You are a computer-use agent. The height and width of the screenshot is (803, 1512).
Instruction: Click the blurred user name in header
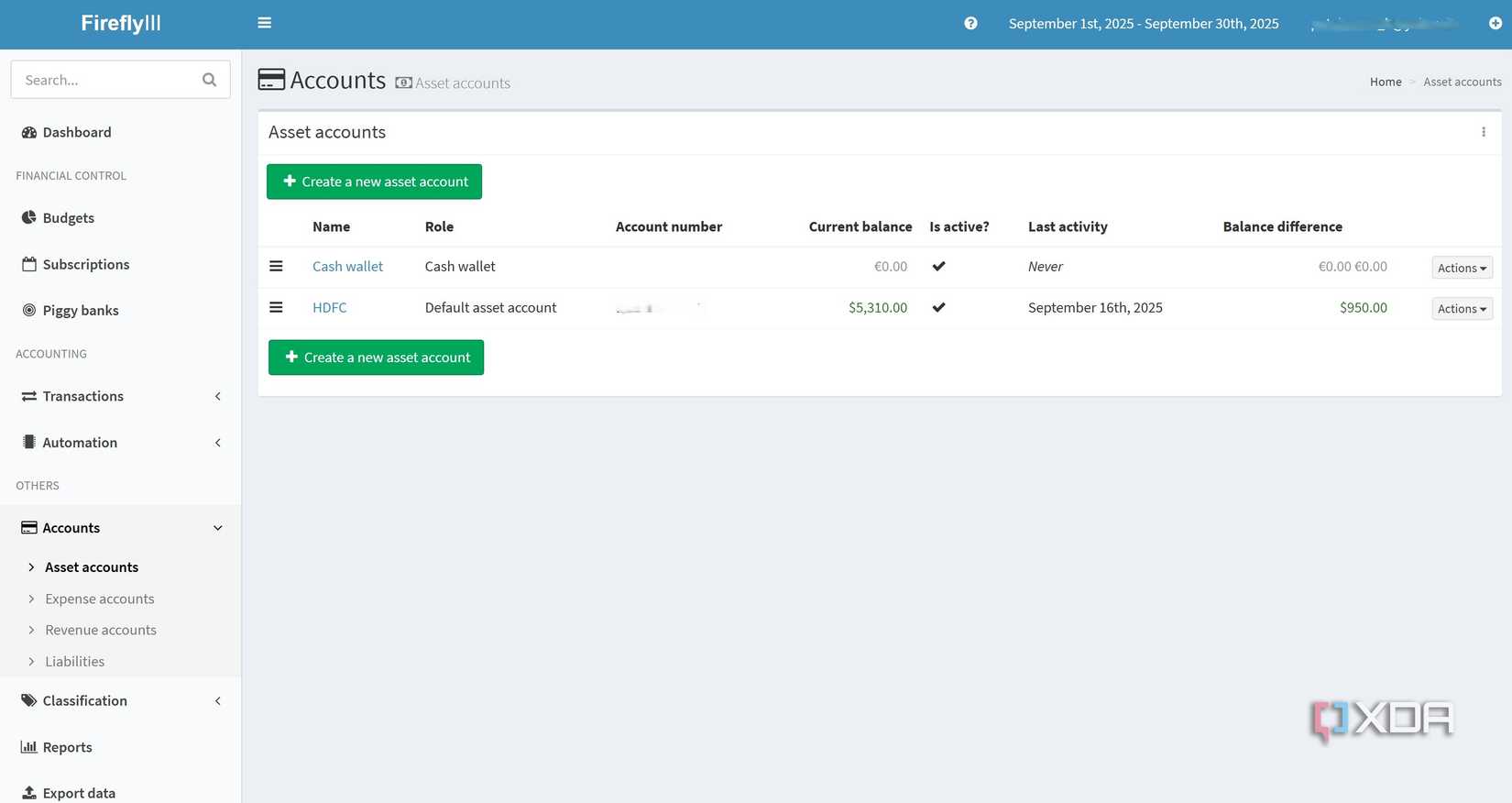(x=1384, y=24)
